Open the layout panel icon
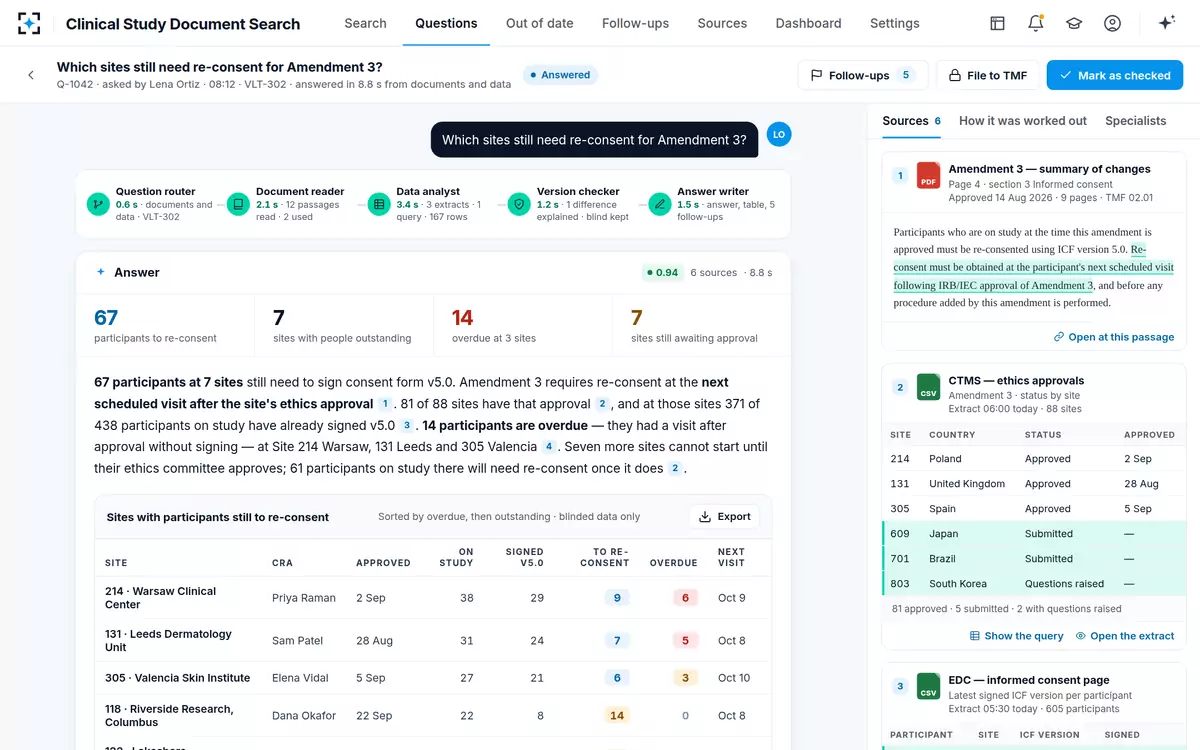Image resolution: width=1200 pixels, height=750 pixels. 997,23
